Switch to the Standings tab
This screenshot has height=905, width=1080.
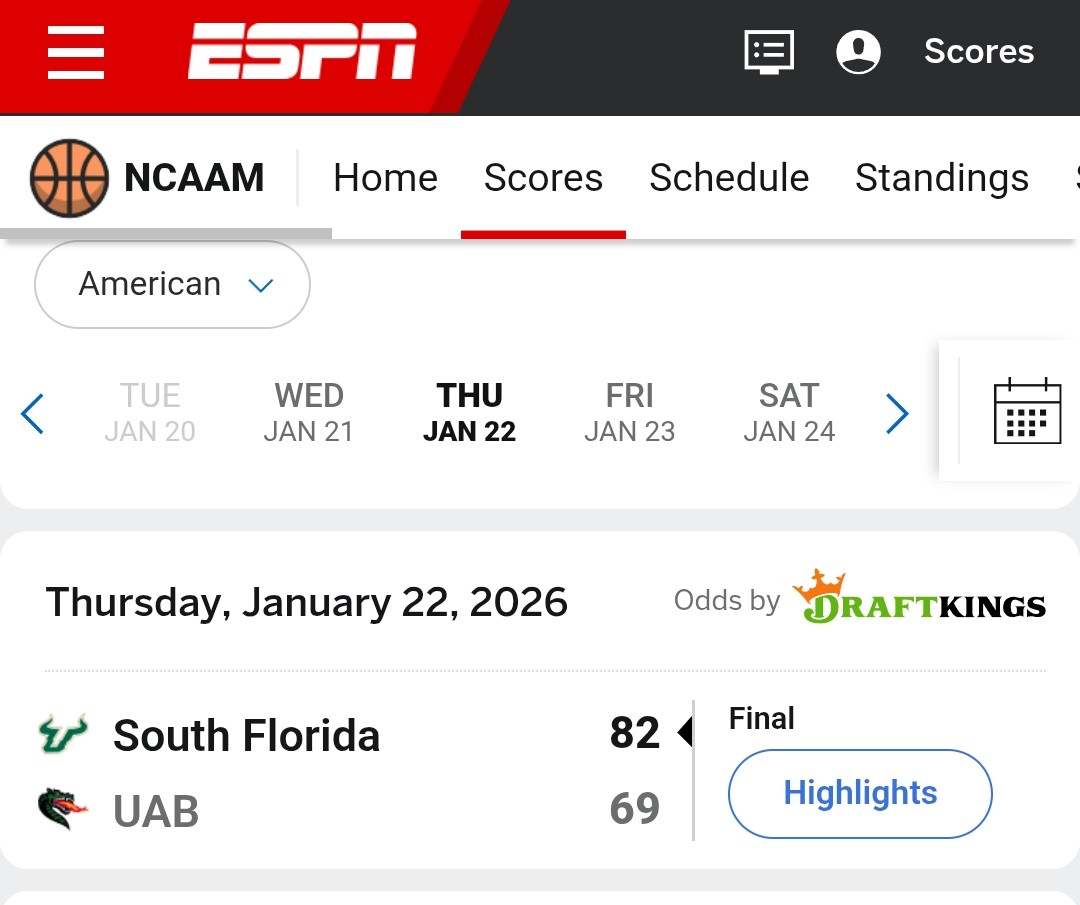pyautogui.click(x=941, y=178)
